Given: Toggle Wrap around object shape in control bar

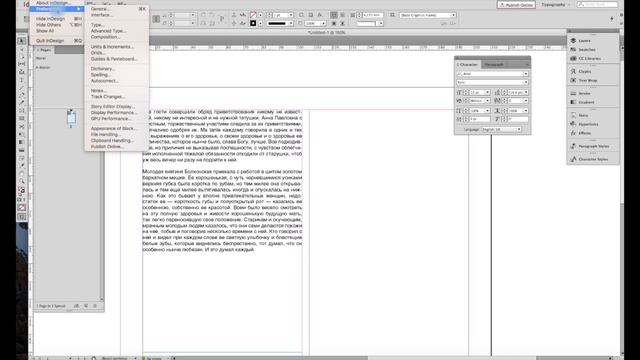Looking at the screenshot, I should point(334,24).
